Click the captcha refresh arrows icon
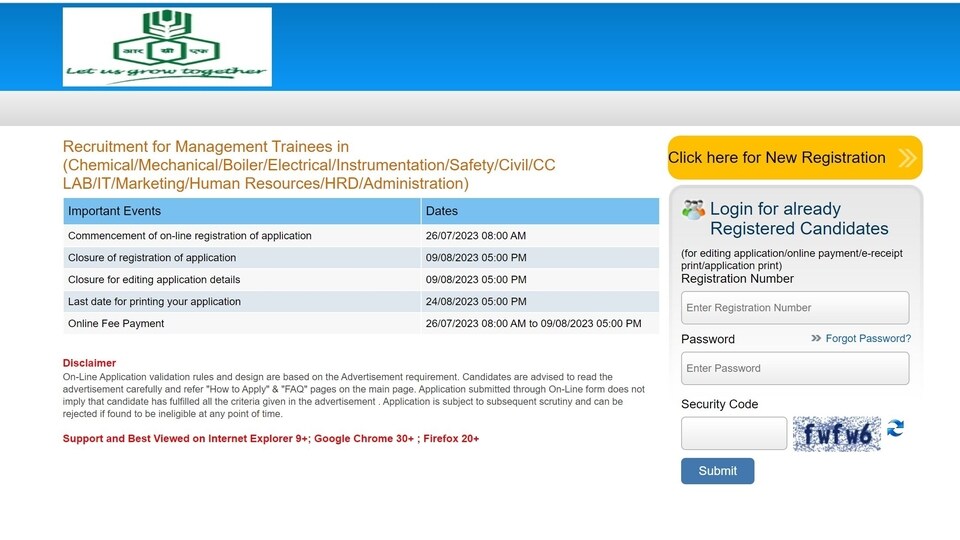This screenshot has height=540, width=960. (x=895, y=427)
